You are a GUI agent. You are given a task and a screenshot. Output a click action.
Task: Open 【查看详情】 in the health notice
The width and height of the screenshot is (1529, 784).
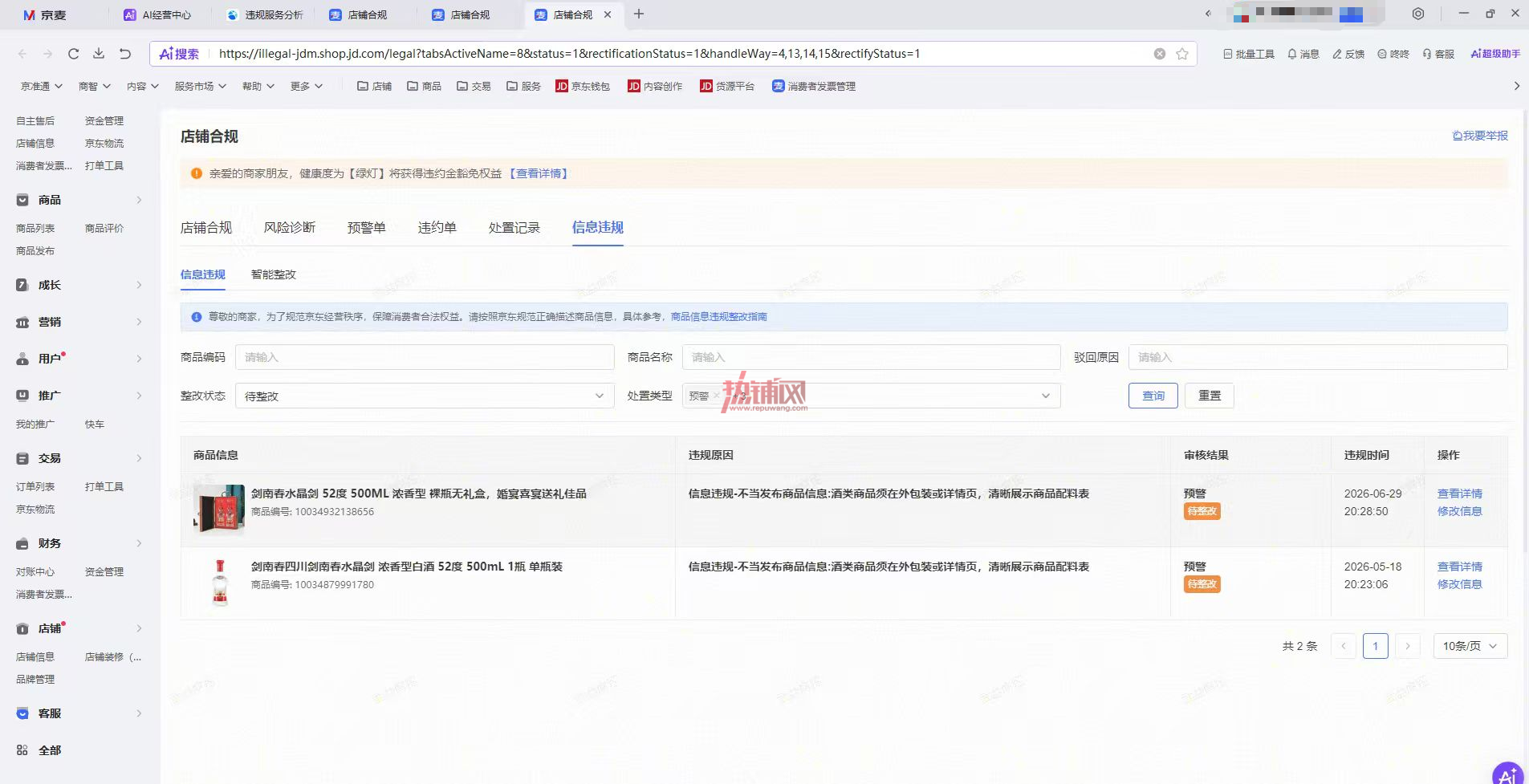[539, 173]
